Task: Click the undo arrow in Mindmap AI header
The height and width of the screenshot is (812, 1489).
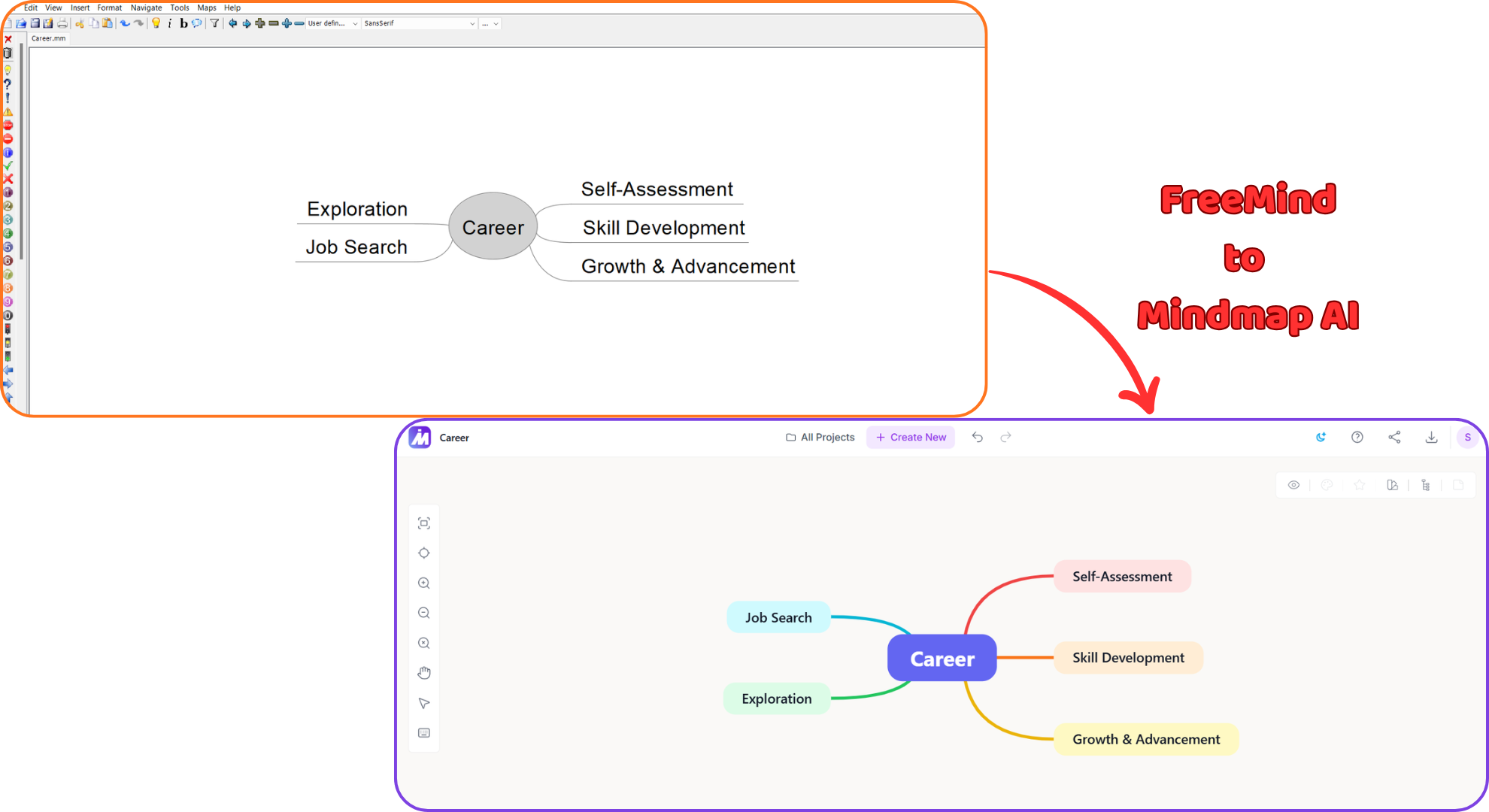Action: [x=977, y=437]
